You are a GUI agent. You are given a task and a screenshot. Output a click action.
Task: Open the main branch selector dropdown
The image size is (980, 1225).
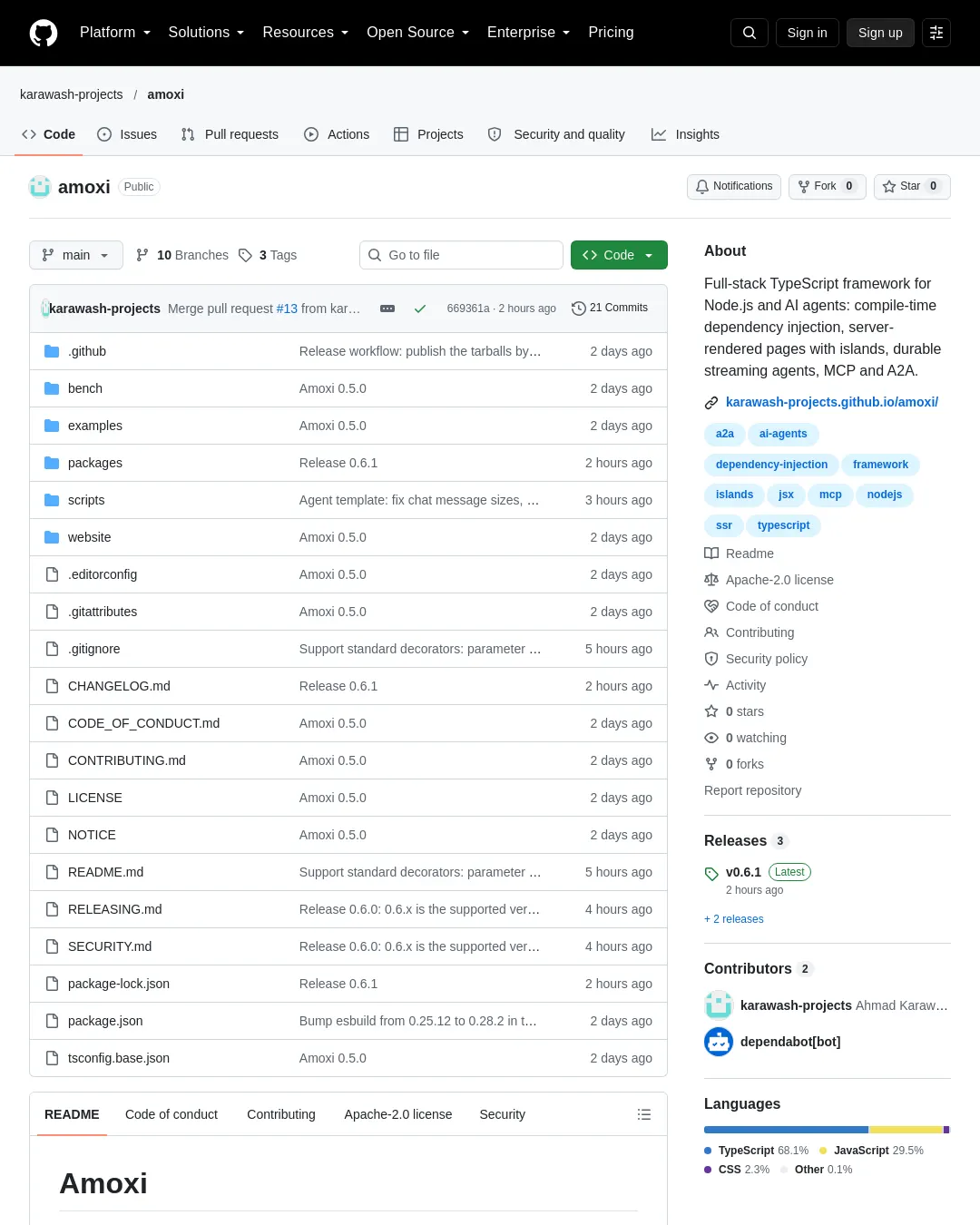pos(75,255)
